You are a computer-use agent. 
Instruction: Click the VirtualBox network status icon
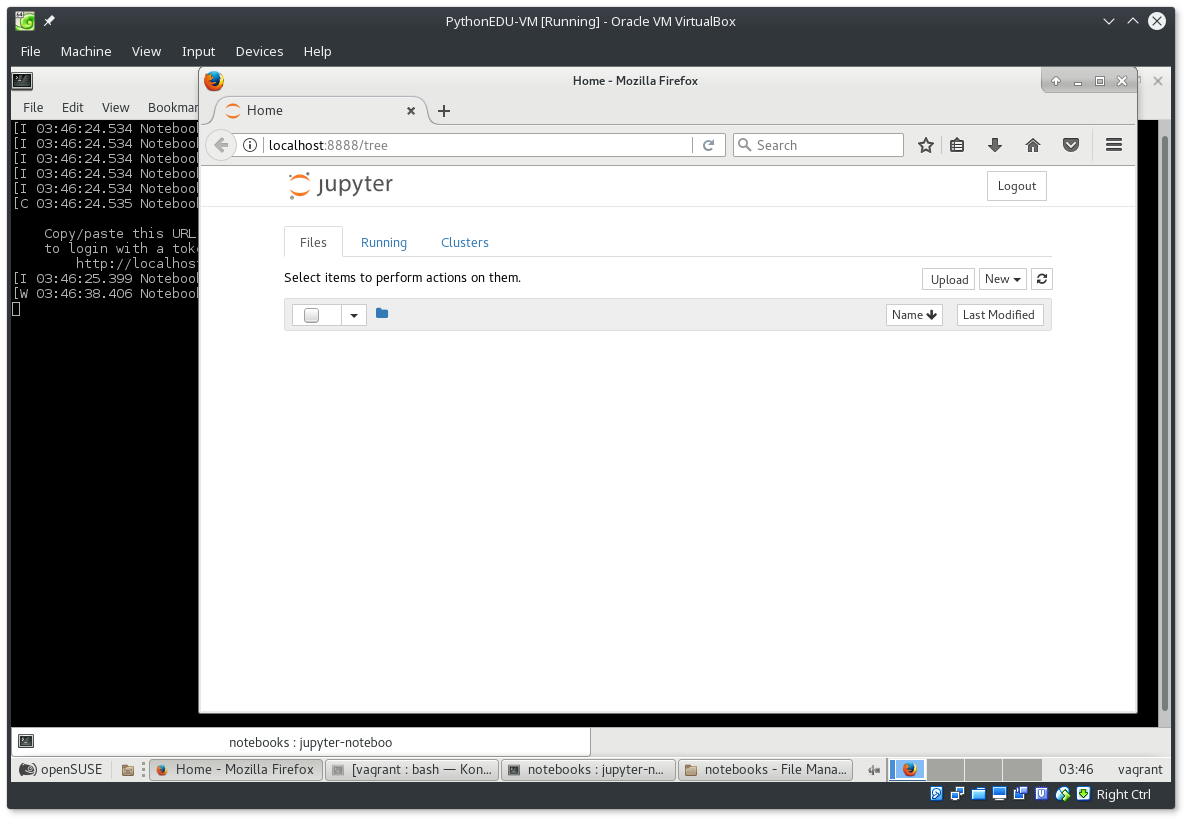pyautogui.click(x=958, y=793)
